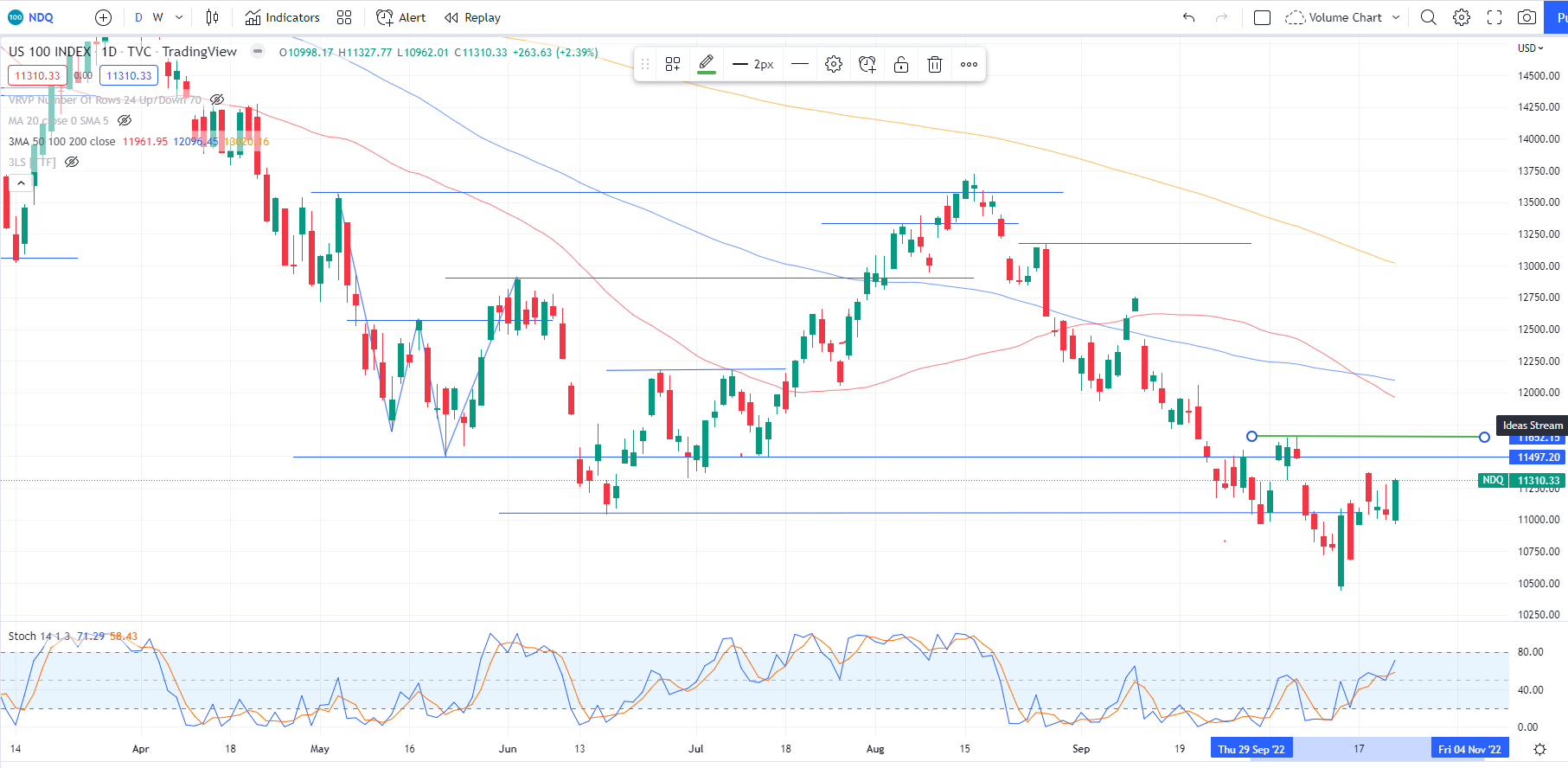Viewport: 1568px width, 768px height.
Task: Delete the selected drawing with trash icon
Action: tap(935, 64)
